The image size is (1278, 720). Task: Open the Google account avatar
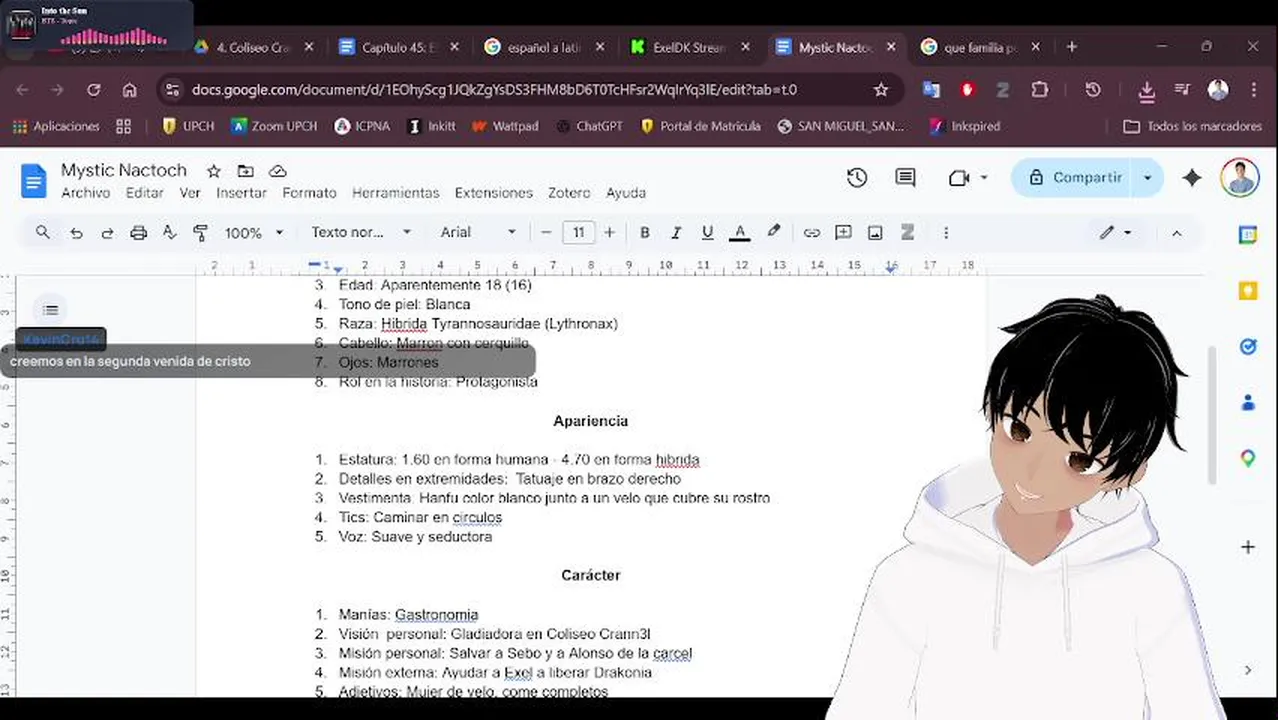(1240, 178)
